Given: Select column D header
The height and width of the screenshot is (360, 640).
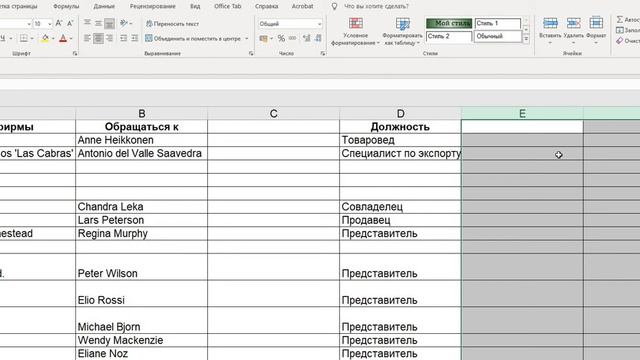Looking at the screenshot, I should pyautogui.click(x=400, y=113).
